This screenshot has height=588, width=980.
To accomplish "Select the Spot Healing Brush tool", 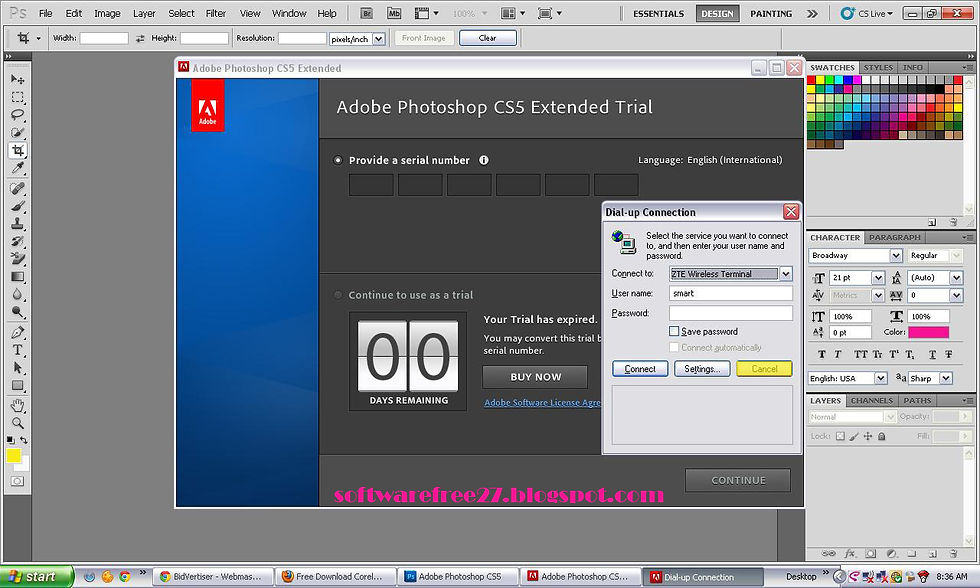I will [18, 188].
